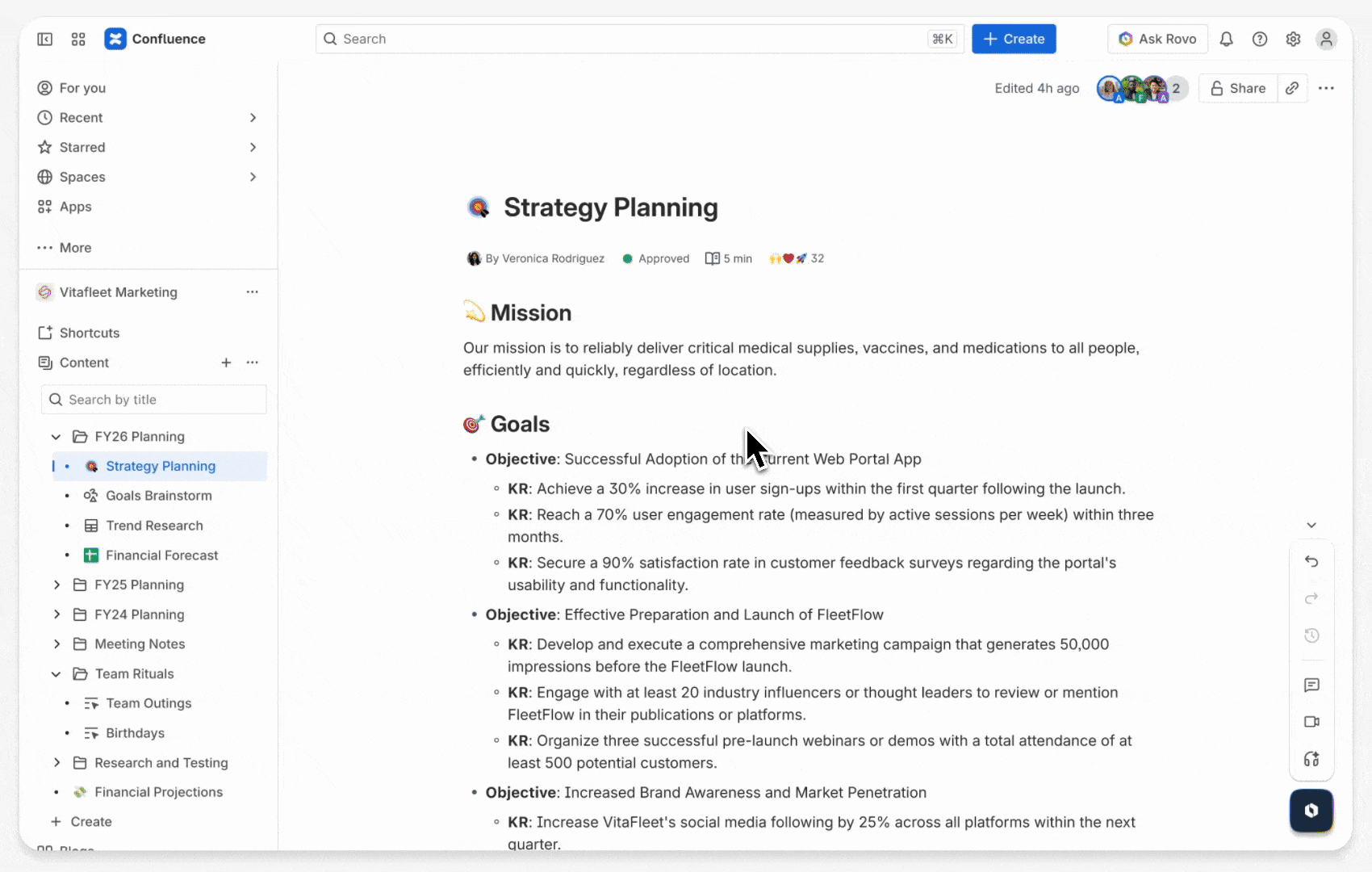Open the Goals Brainstorm page
The image size is (1372, 872).
159,496
